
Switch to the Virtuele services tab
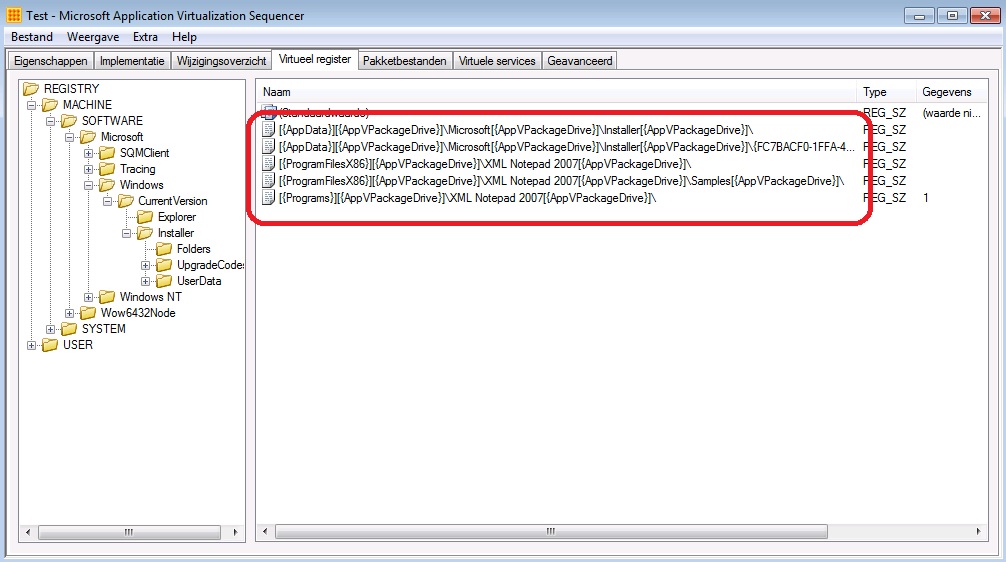coord(497,61)
